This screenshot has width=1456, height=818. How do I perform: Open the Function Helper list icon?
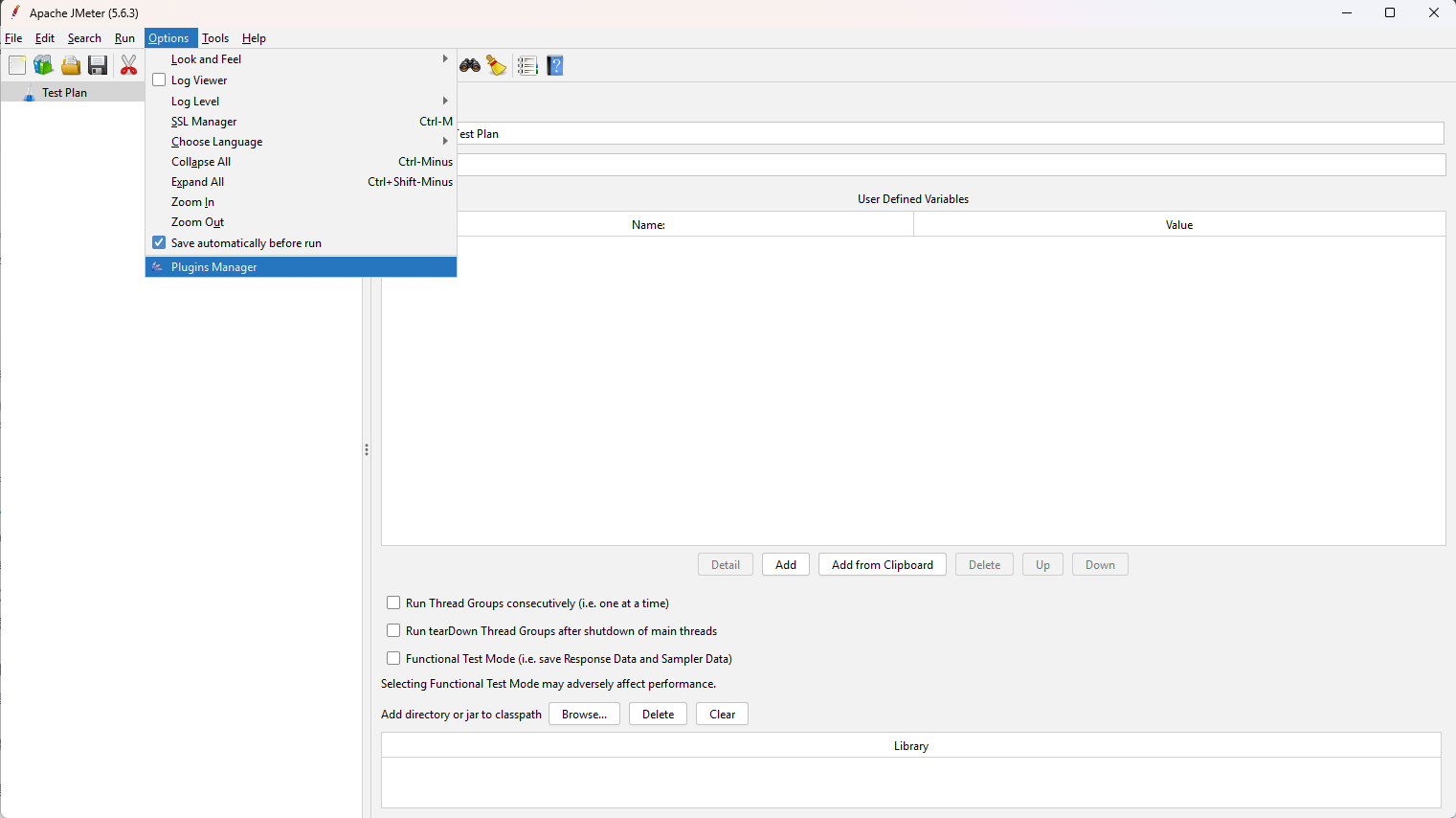click(x=527, y=65)
